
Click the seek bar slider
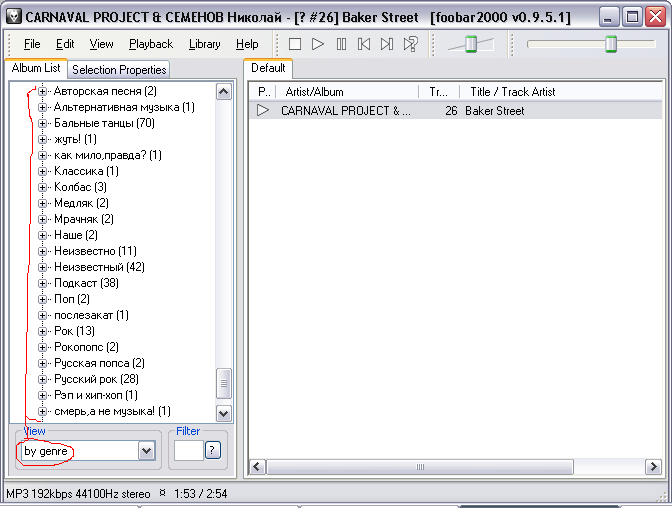tap(611, 44)
